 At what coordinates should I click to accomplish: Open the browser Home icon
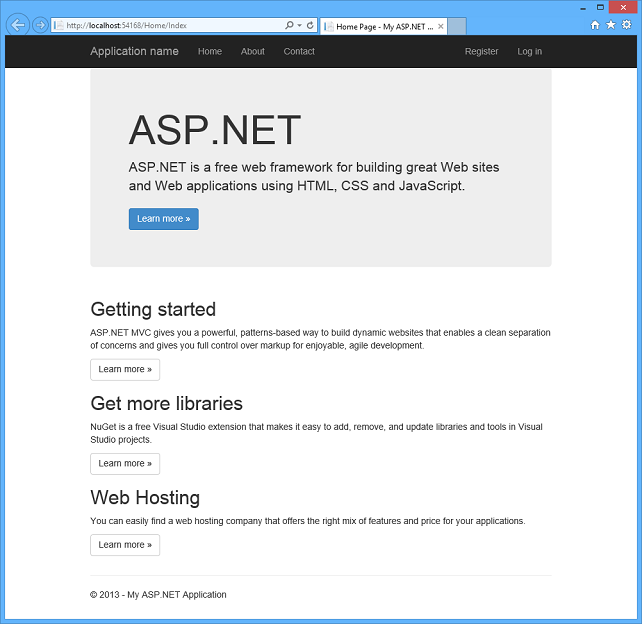pos(595,25)
